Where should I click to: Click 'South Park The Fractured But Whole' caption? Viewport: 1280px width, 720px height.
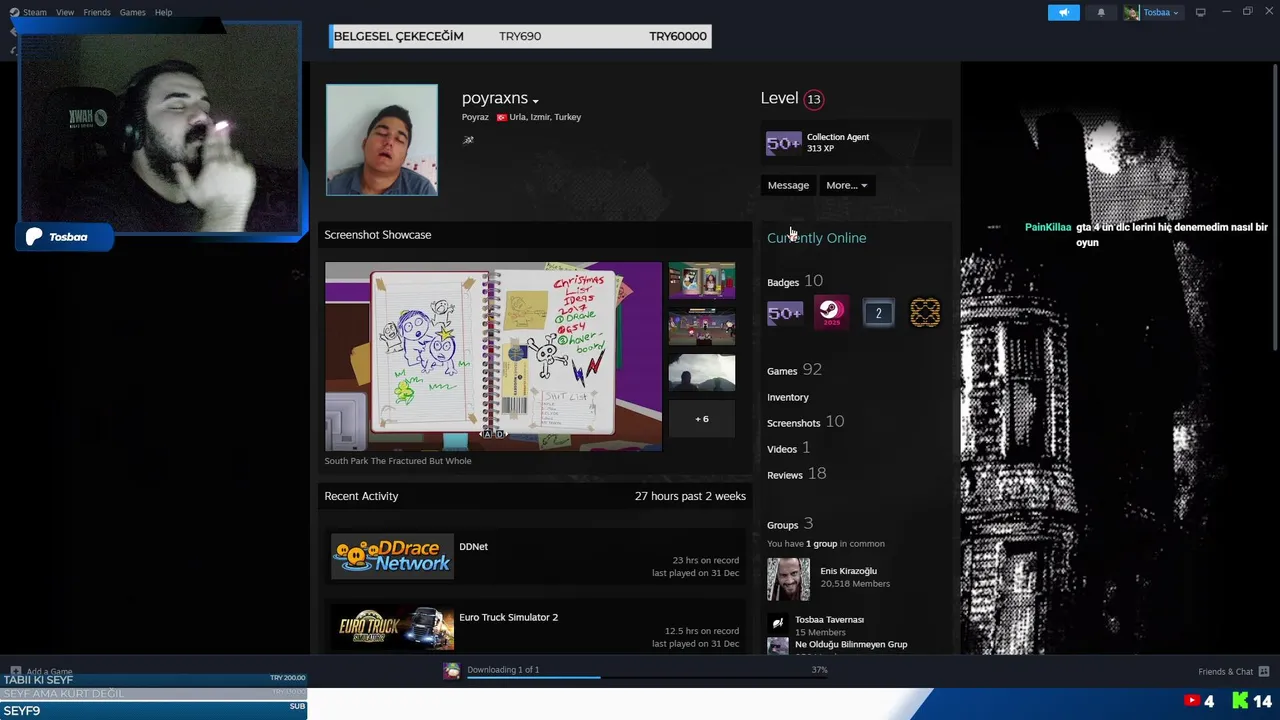[398, 461]
